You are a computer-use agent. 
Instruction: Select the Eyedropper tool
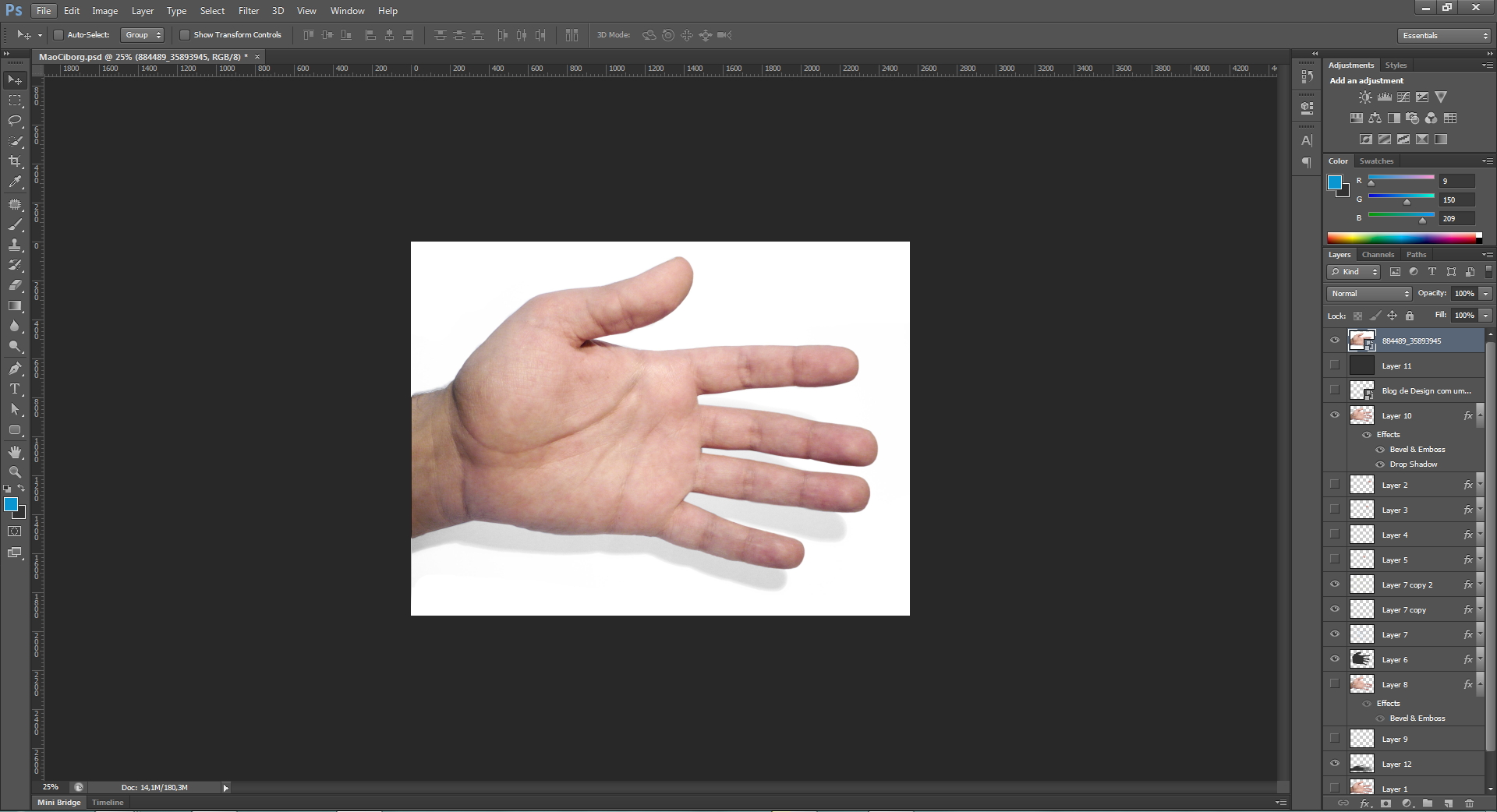15,182
